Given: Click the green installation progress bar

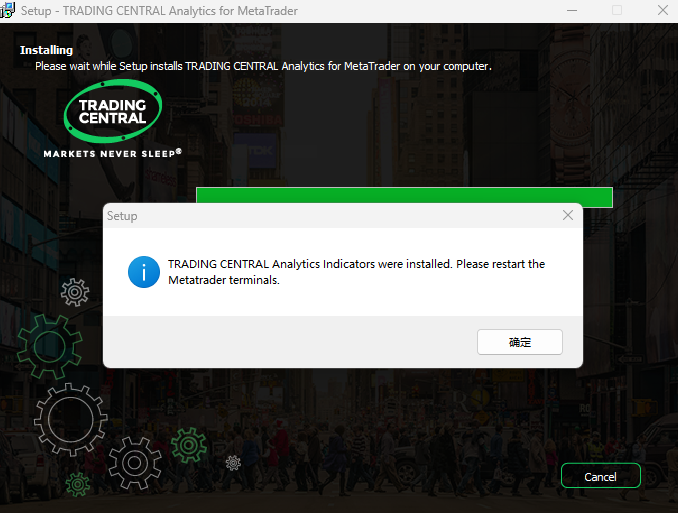Looking at the screenshot, I should click(x=404, y=196).
